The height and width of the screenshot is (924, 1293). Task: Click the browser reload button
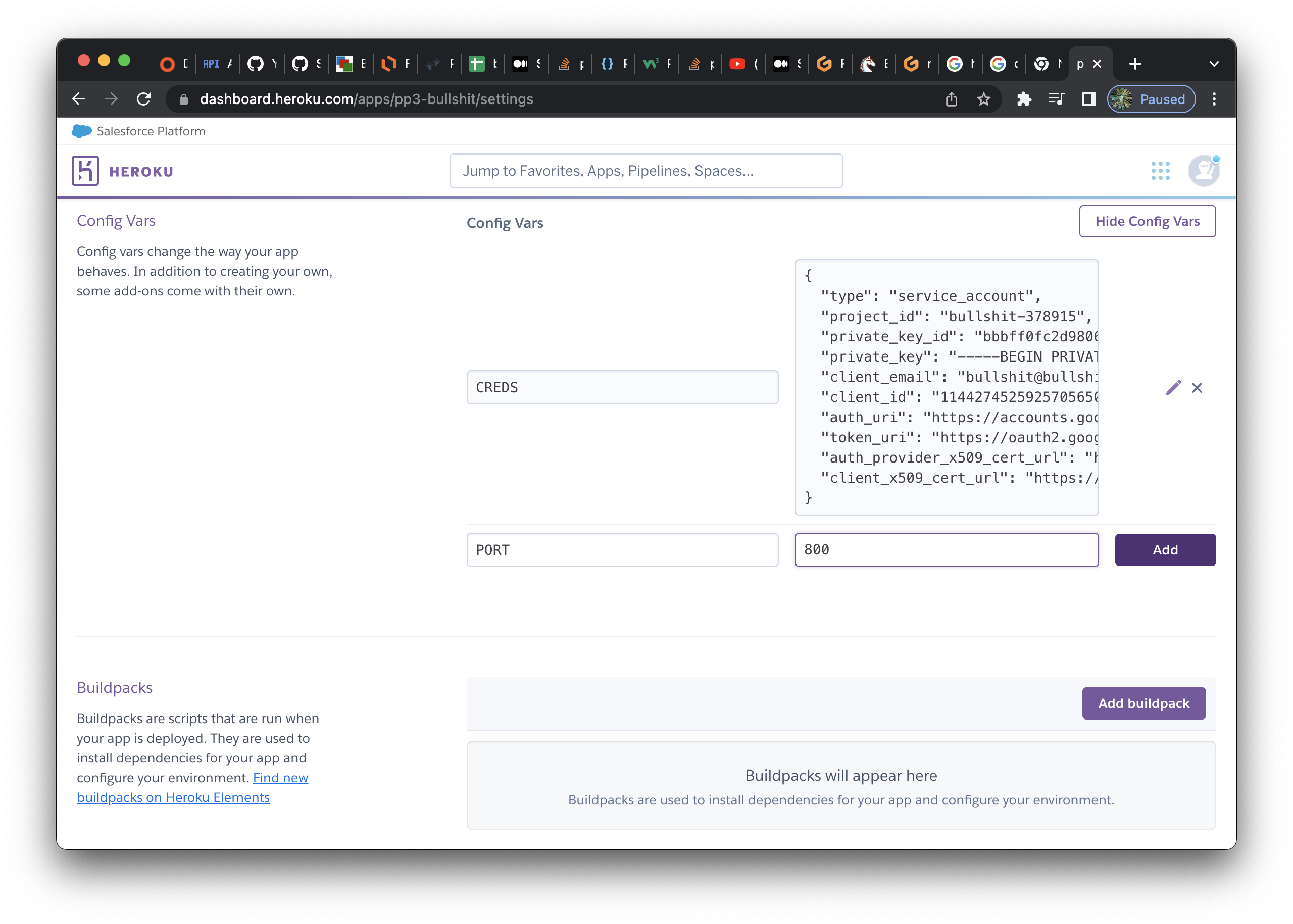[144, 99]
